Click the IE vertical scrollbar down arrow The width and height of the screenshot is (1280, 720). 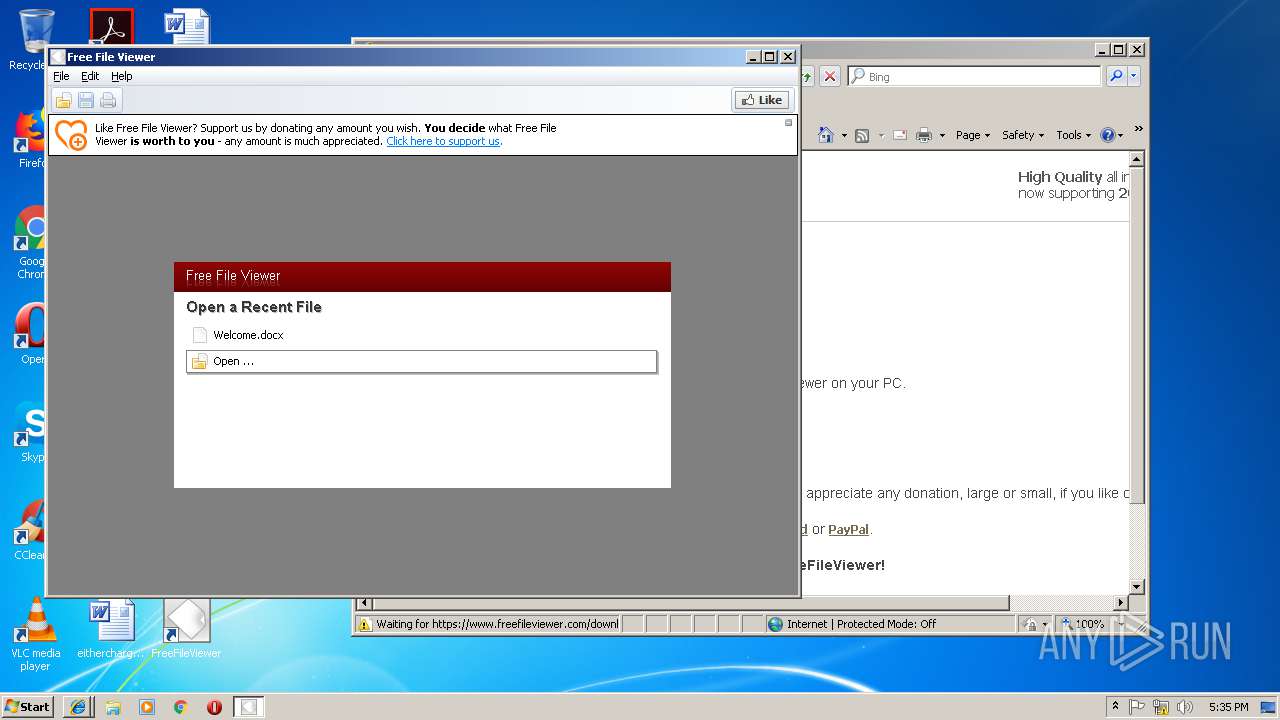pyautogui.click(x=1136, y=587)
